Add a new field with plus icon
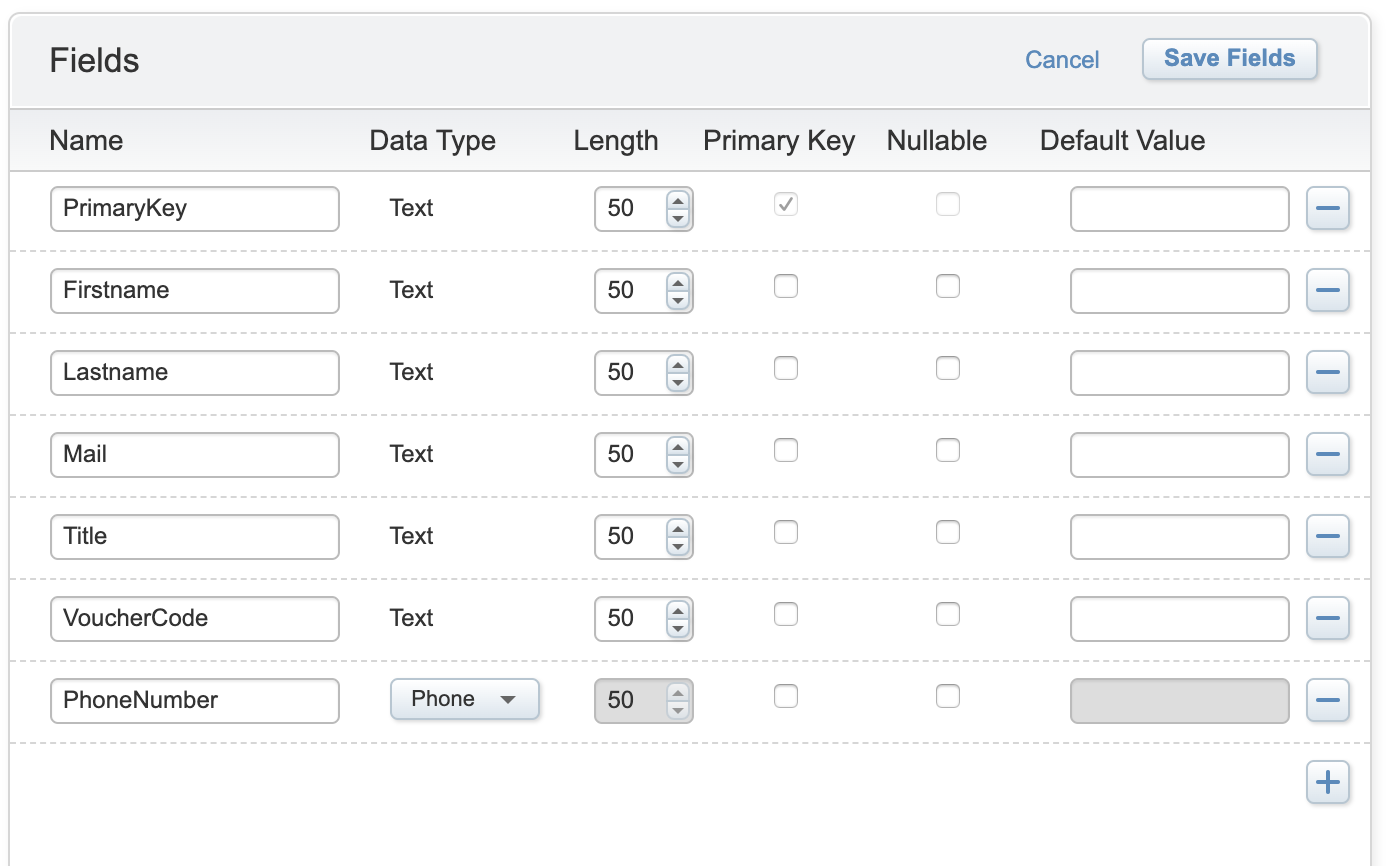The height and width of the screenshot is (866, 1388). point(1328,783)
